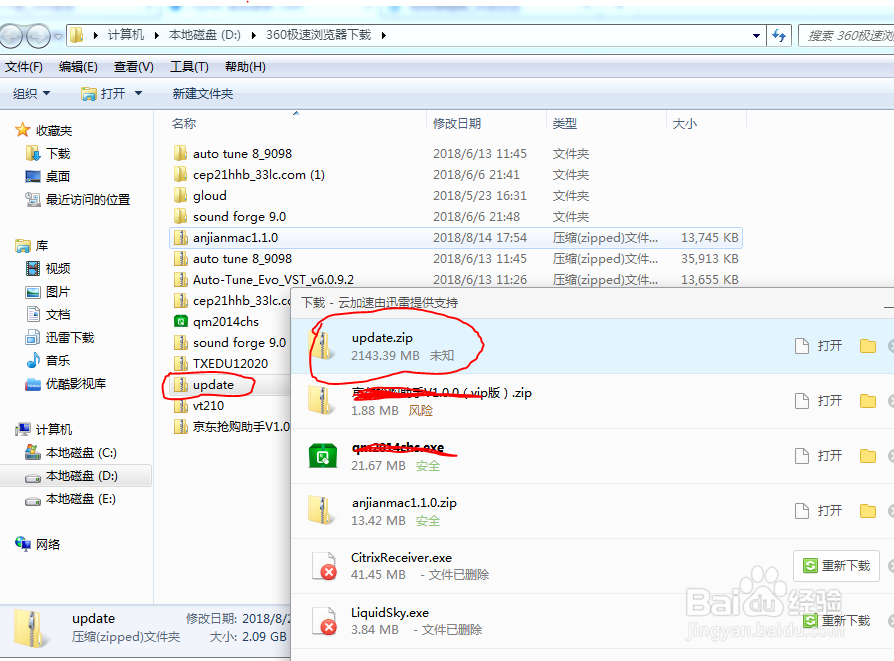Open the 工具(T) menu
The height and width of the screenshot is (661, 894).
point(189,67)
